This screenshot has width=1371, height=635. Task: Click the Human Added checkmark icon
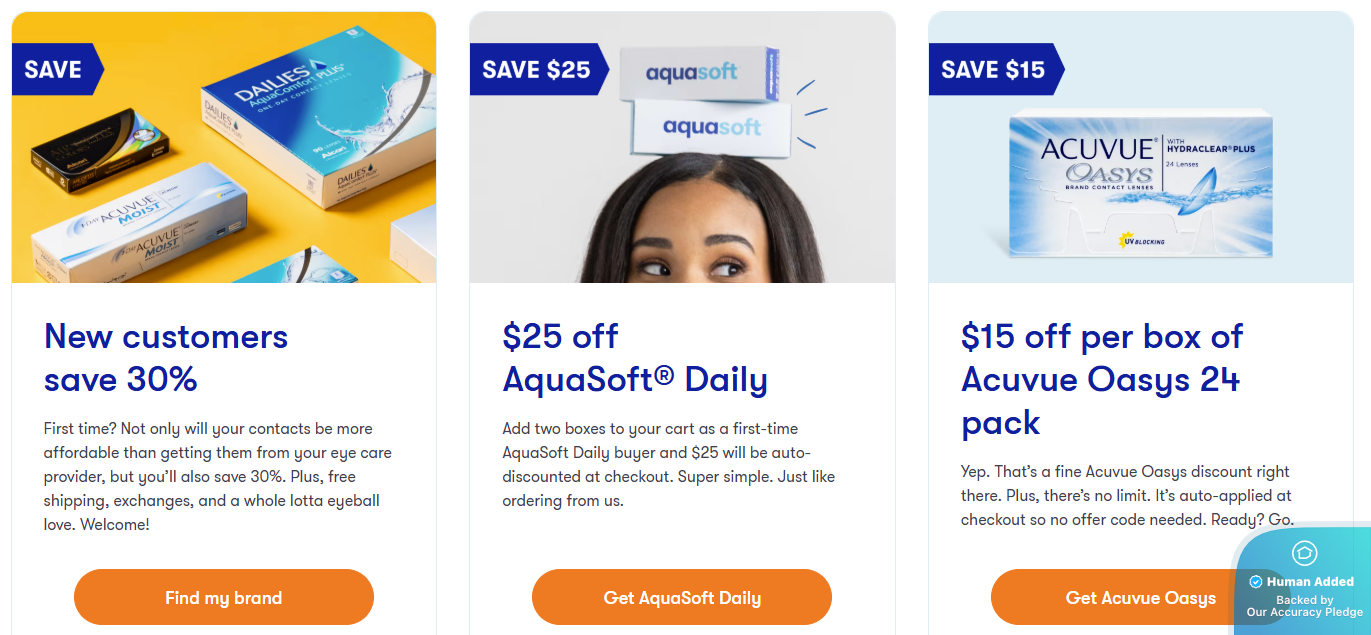pyautogui.click(x=1256, y=582)
